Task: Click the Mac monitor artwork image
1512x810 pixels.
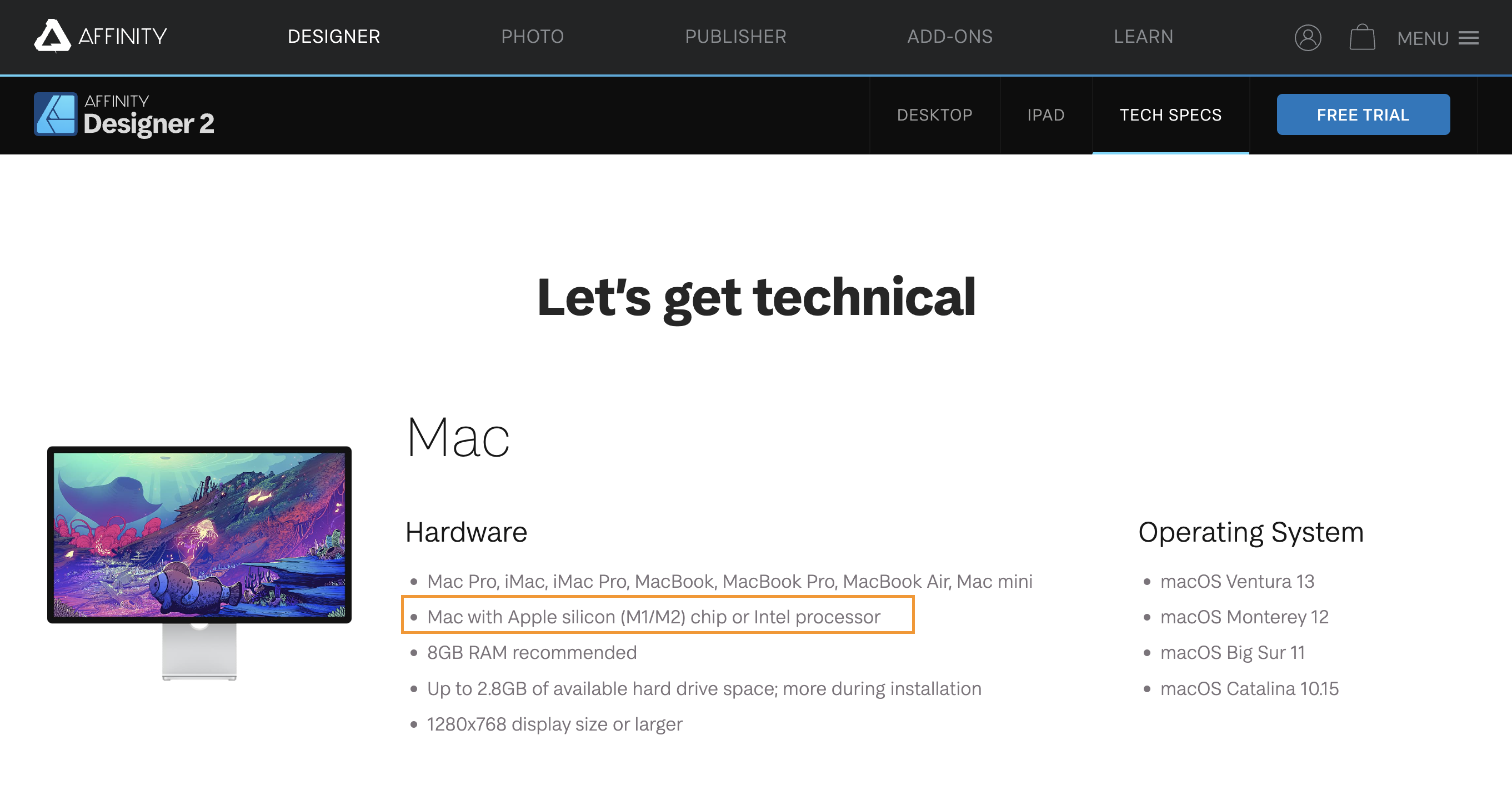Action: 199,563
